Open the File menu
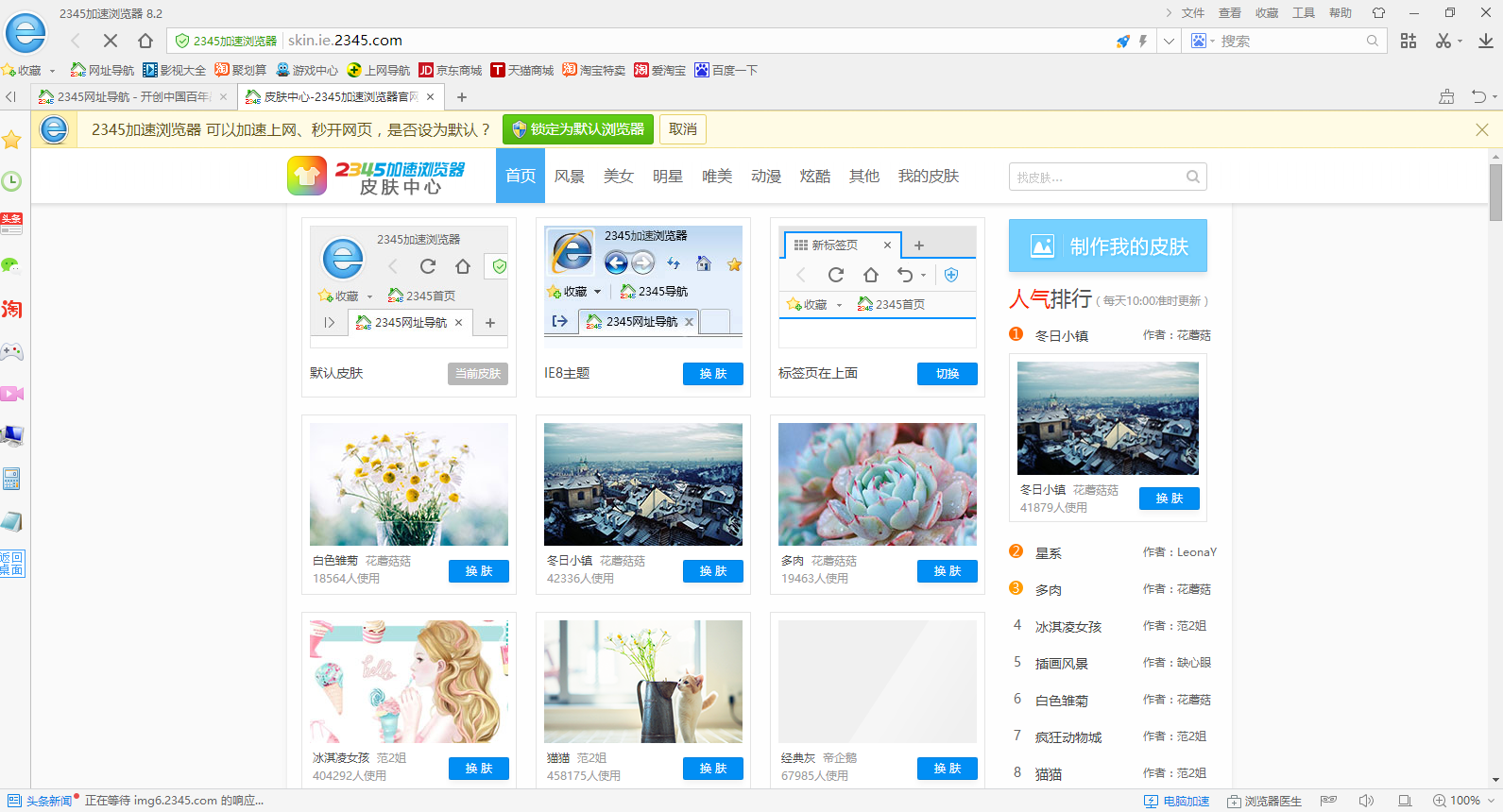Screen dimensions: 1503x812 [x=1193, y=13]
